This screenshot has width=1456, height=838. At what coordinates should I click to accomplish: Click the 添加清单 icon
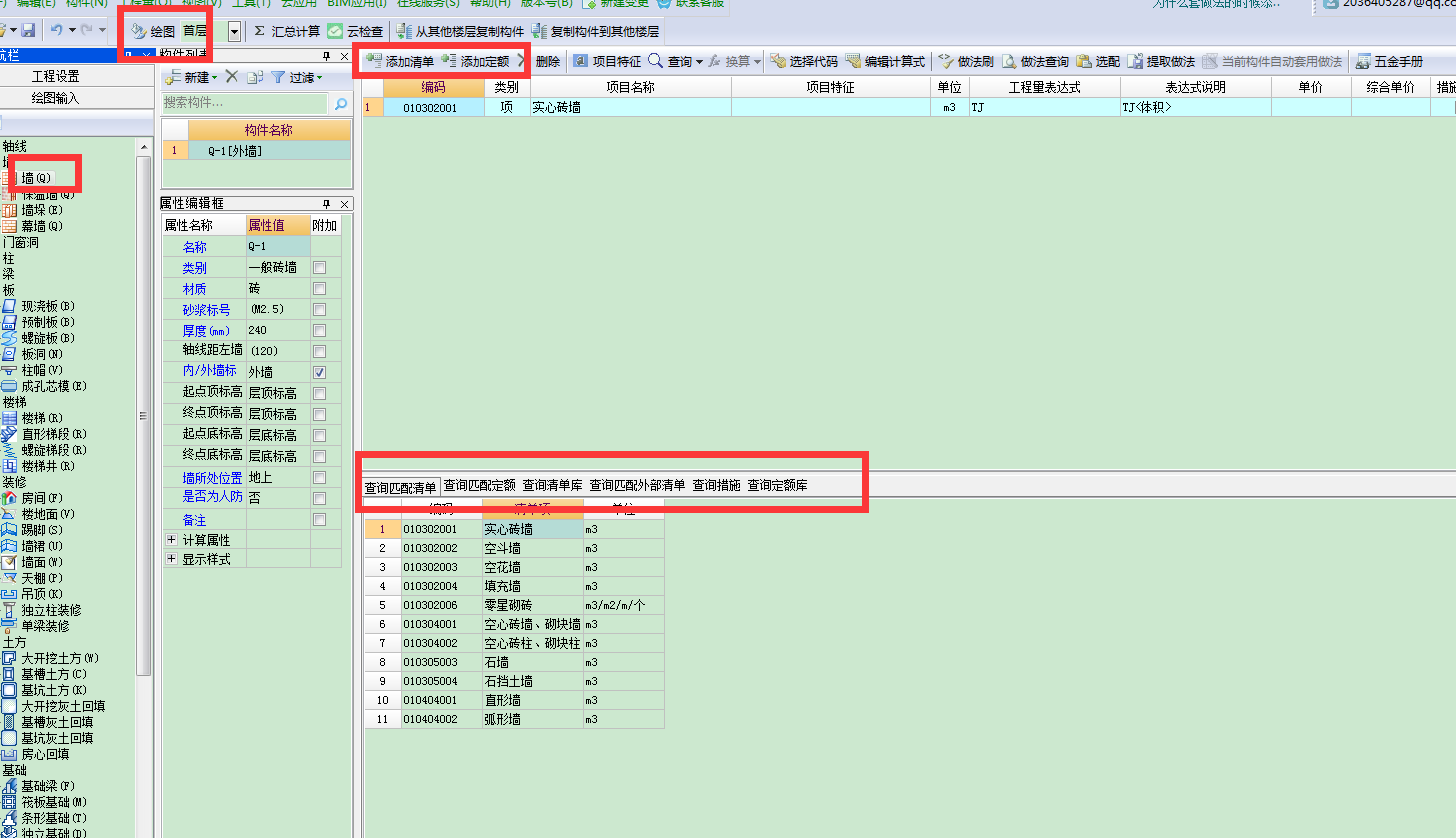tap(375, 61)
